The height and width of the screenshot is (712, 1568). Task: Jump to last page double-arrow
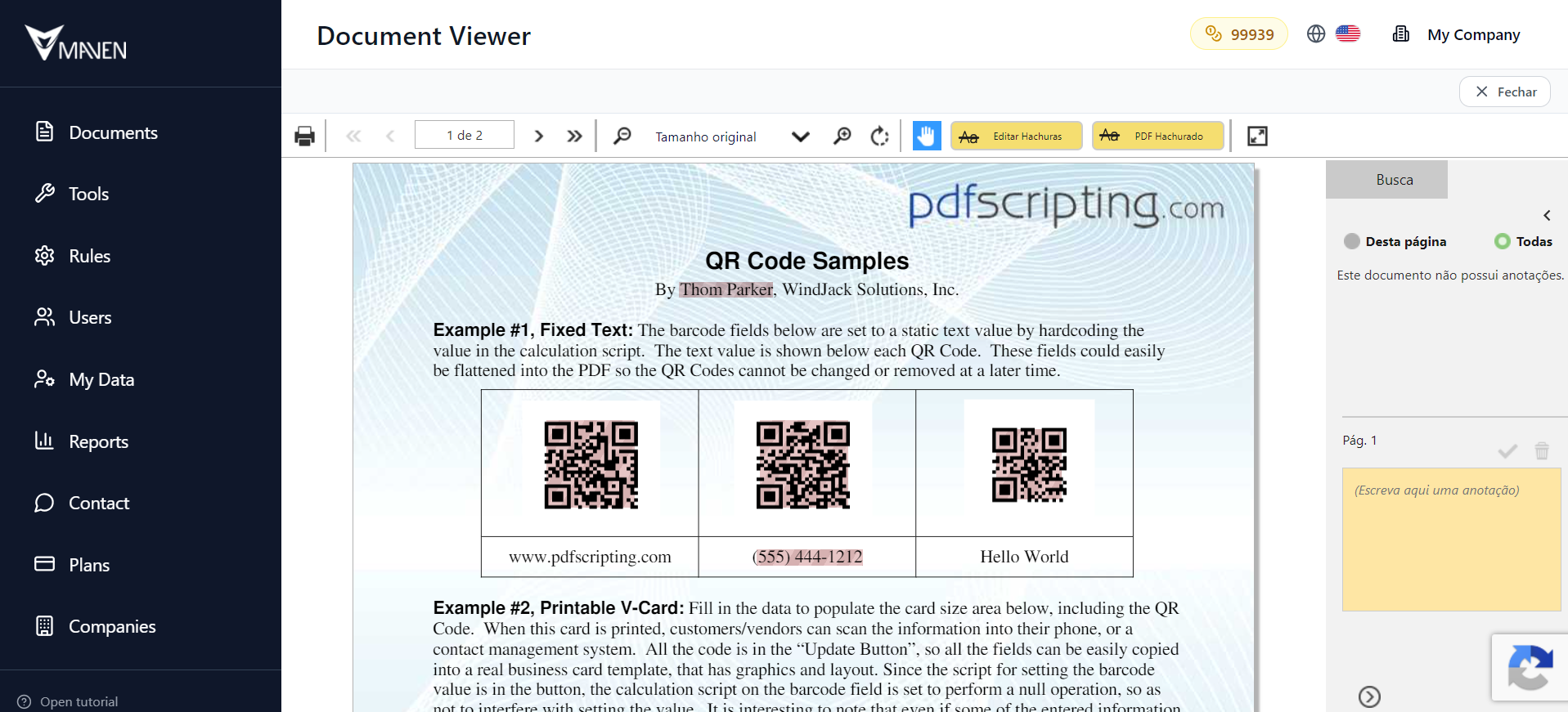point(574,136)
